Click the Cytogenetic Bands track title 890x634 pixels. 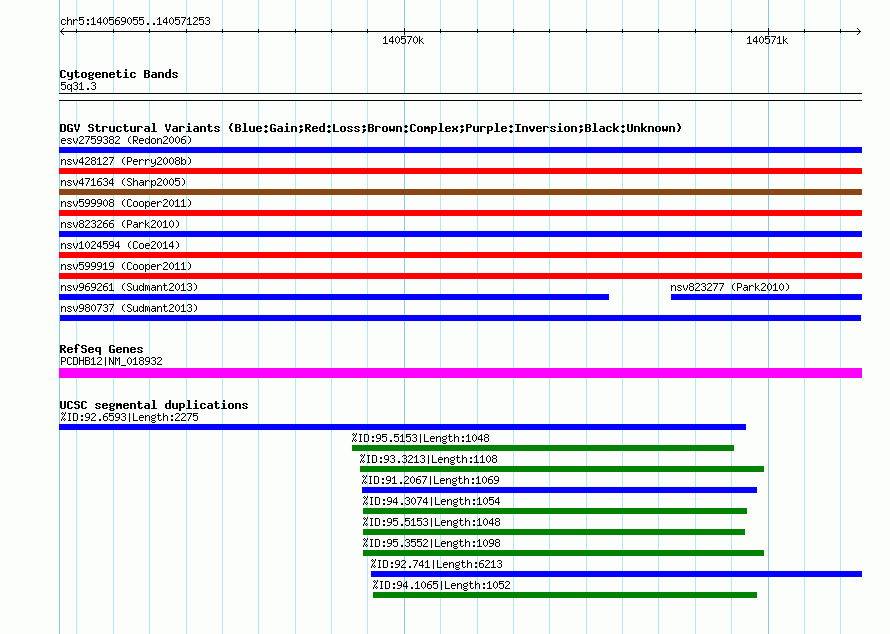point(119,74)
